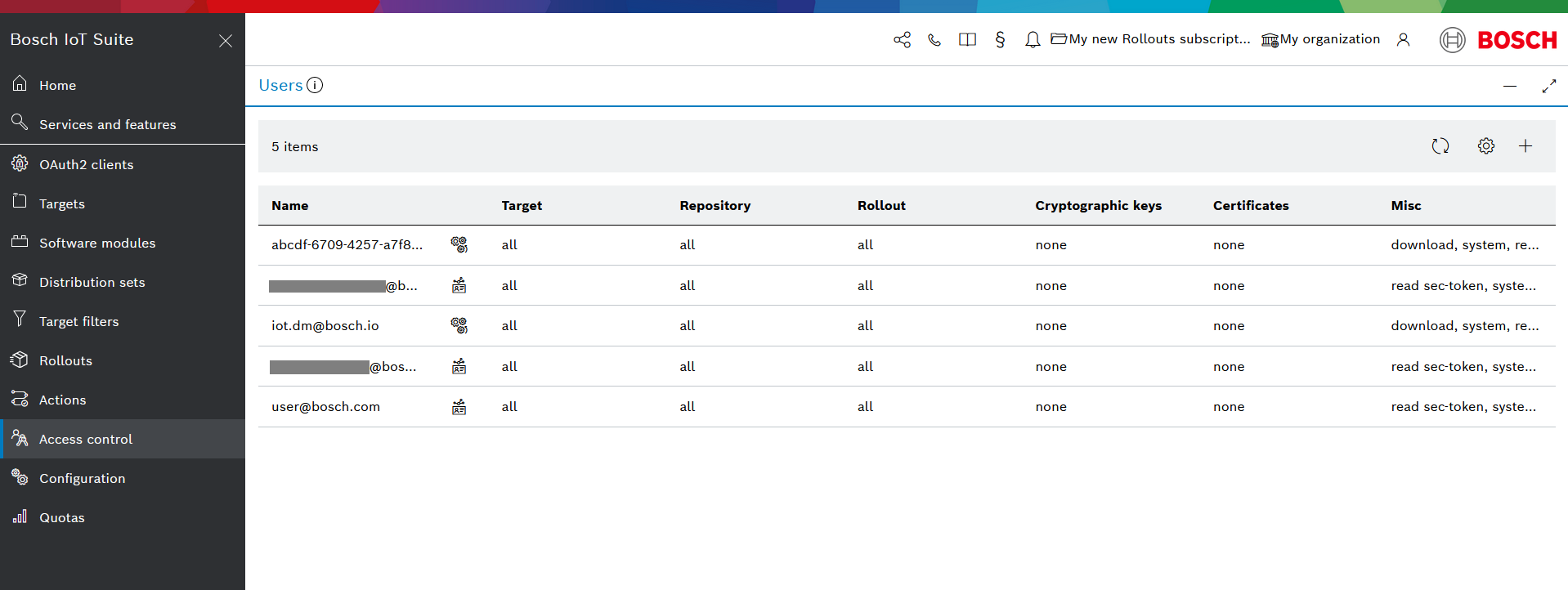Close the Bosch IoT Suite sidebar

[x=226, y=41]
